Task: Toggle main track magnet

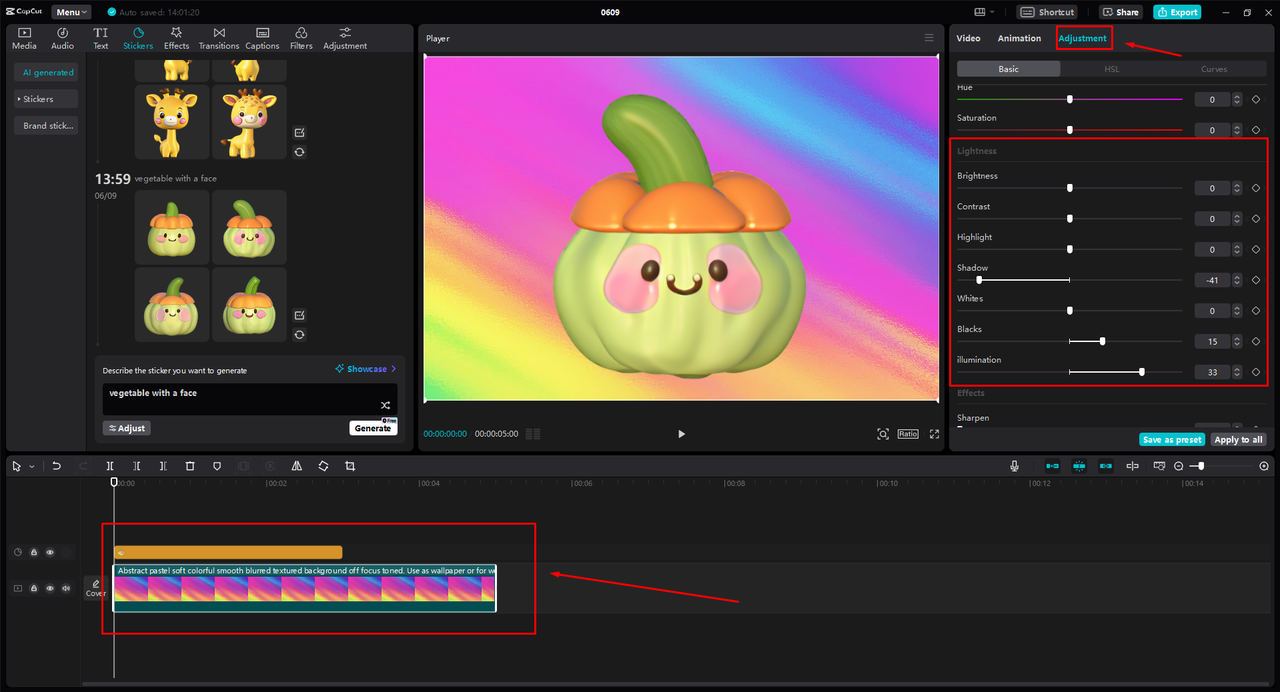Action: click(x=1052, y=466)
